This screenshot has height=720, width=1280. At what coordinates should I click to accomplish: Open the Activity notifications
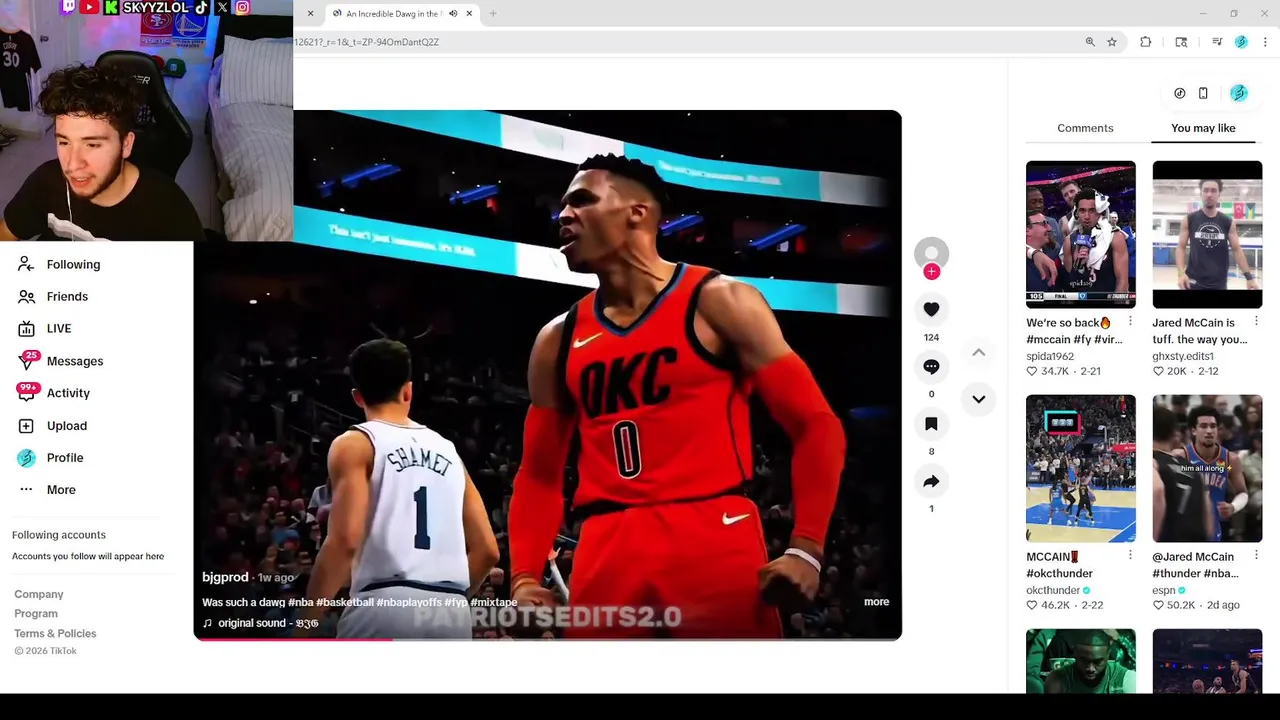click(68, 393)
